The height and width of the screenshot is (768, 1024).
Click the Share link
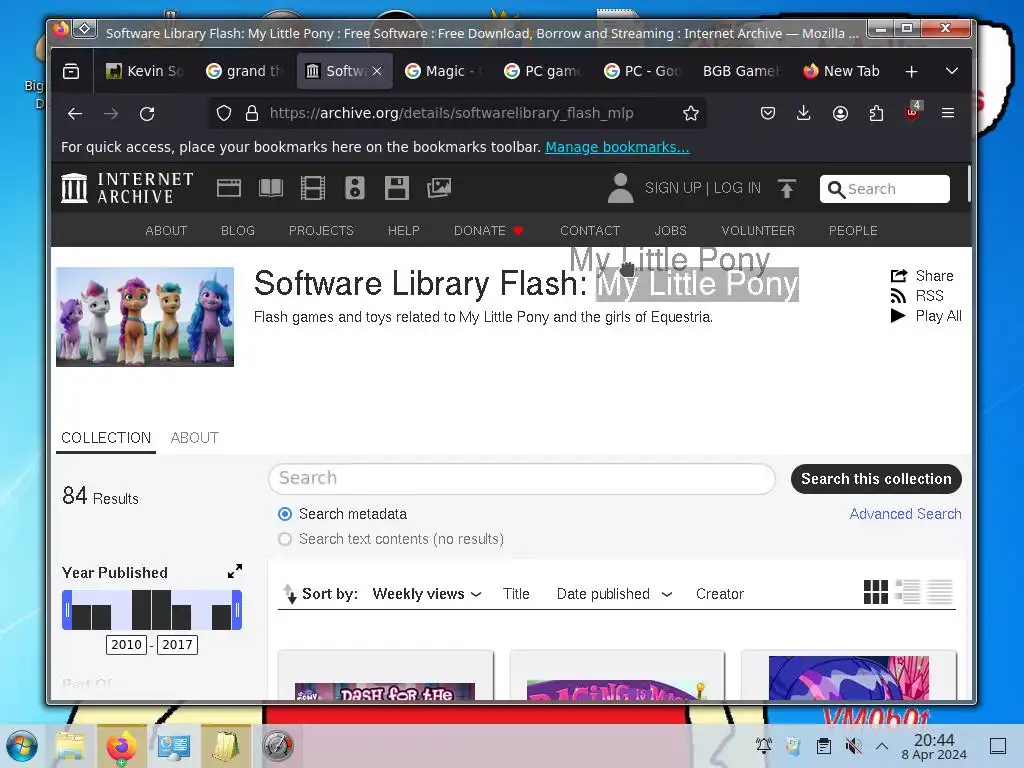922,276
